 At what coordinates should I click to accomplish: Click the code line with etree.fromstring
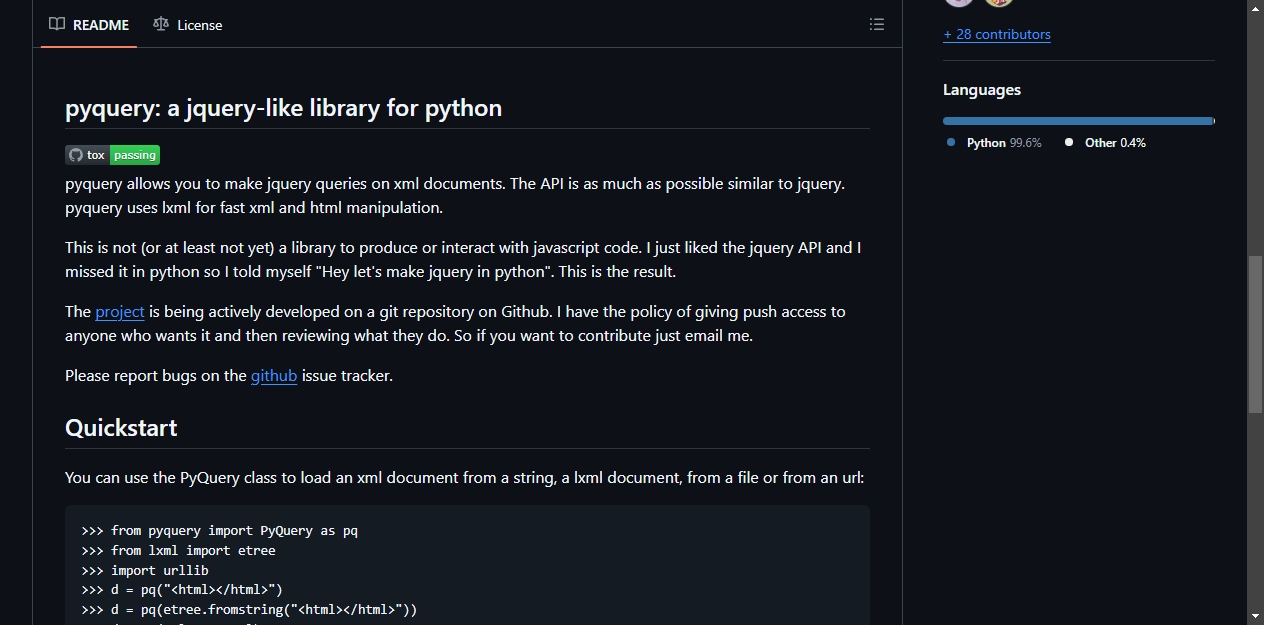(x=249, y=610)
